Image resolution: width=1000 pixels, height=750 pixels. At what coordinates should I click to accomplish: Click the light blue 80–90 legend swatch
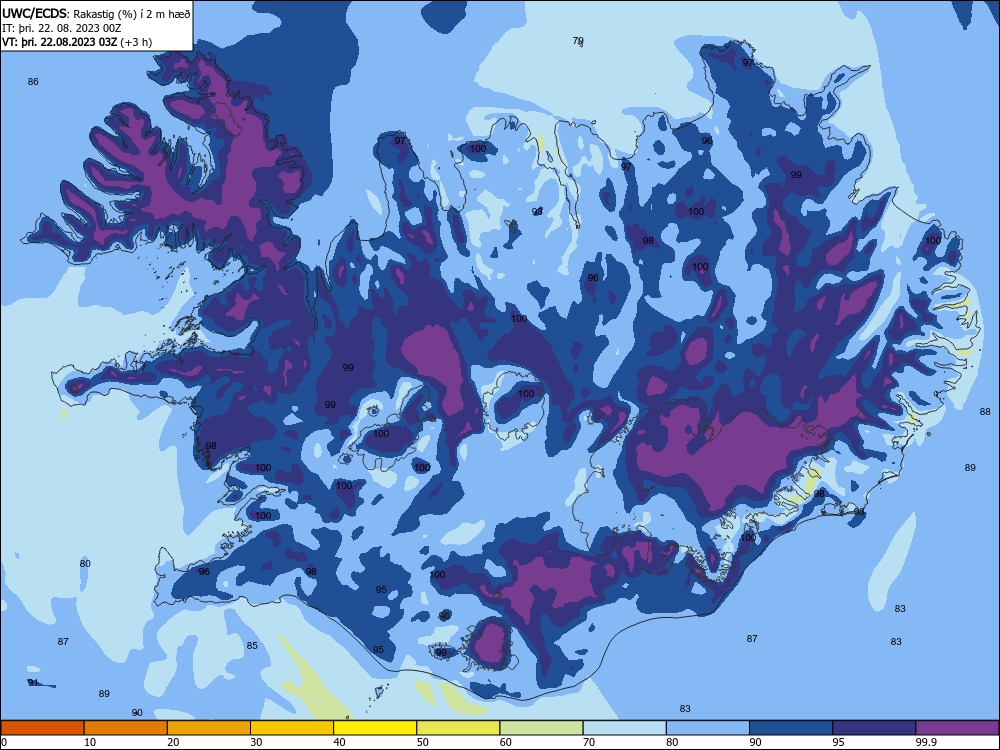tap(708, 728)
